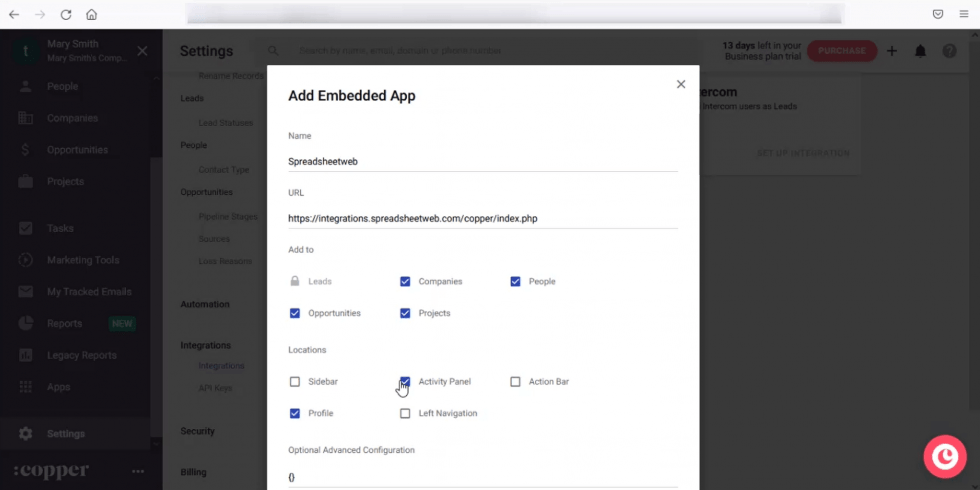The image size is (980, 490).
Task: Open the browser hamburger menu
Action: 963,15
